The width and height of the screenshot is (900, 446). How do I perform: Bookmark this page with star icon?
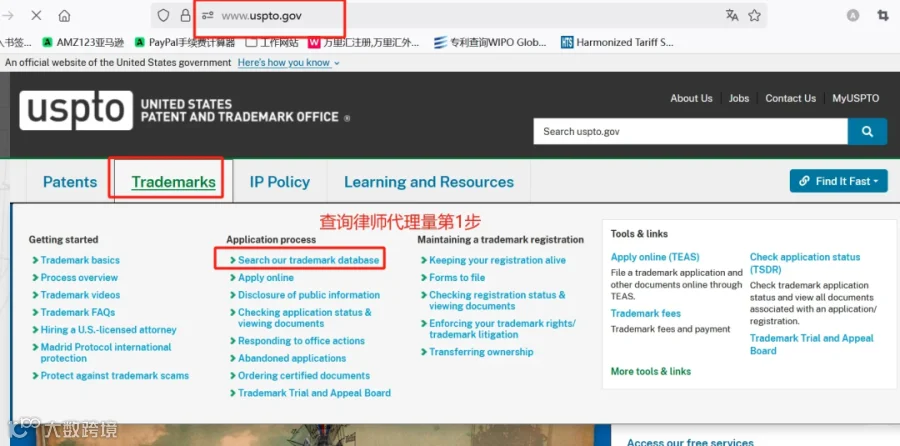pos(754,15)
